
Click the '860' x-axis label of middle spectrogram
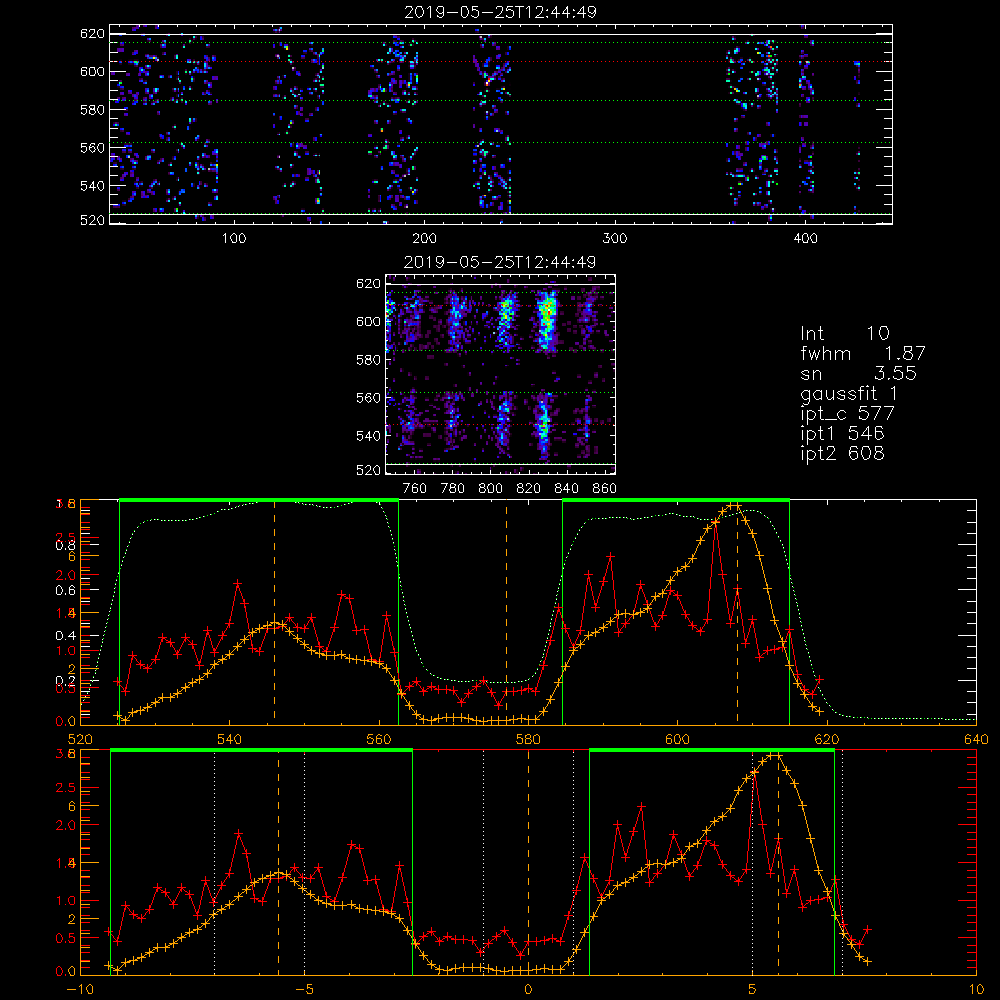[605, 489]
